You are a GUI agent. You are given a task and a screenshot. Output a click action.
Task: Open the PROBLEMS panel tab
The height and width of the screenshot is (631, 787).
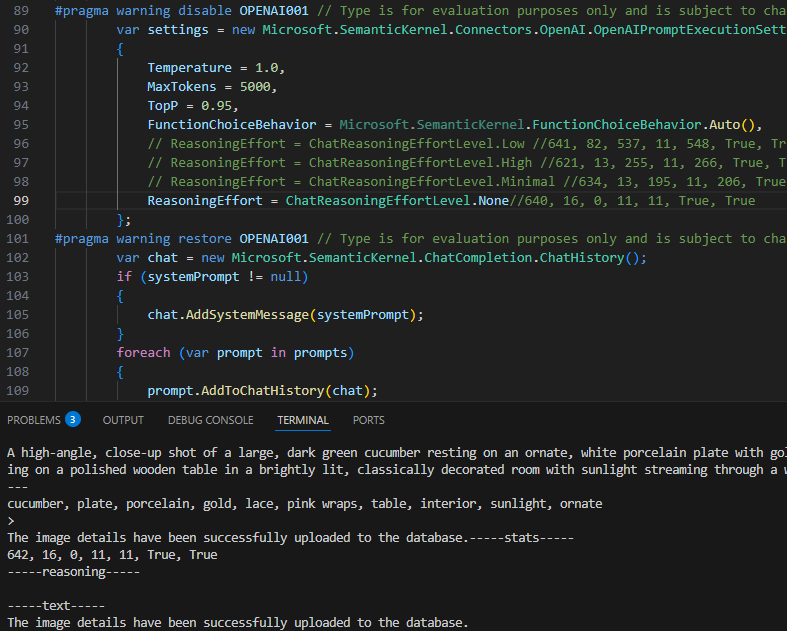coord(34,420)
